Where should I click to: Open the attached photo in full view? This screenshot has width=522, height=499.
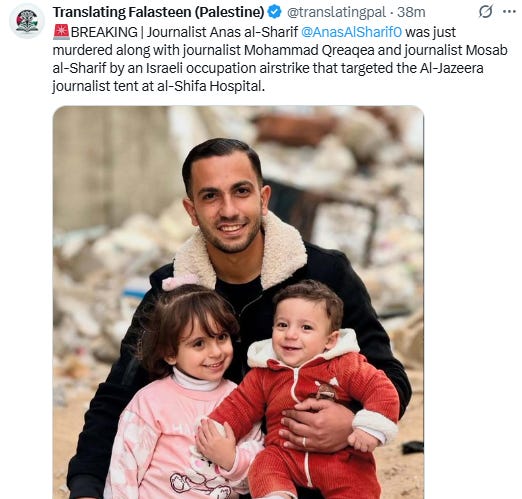point(238,302)
